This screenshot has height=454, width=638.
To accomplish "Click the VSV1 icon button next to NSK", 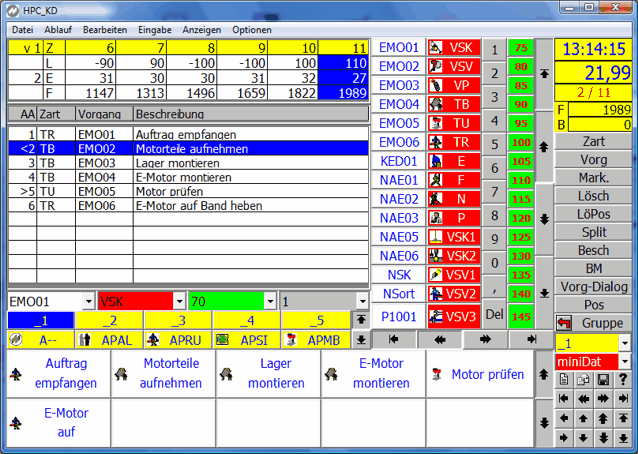I will (452, 275).
